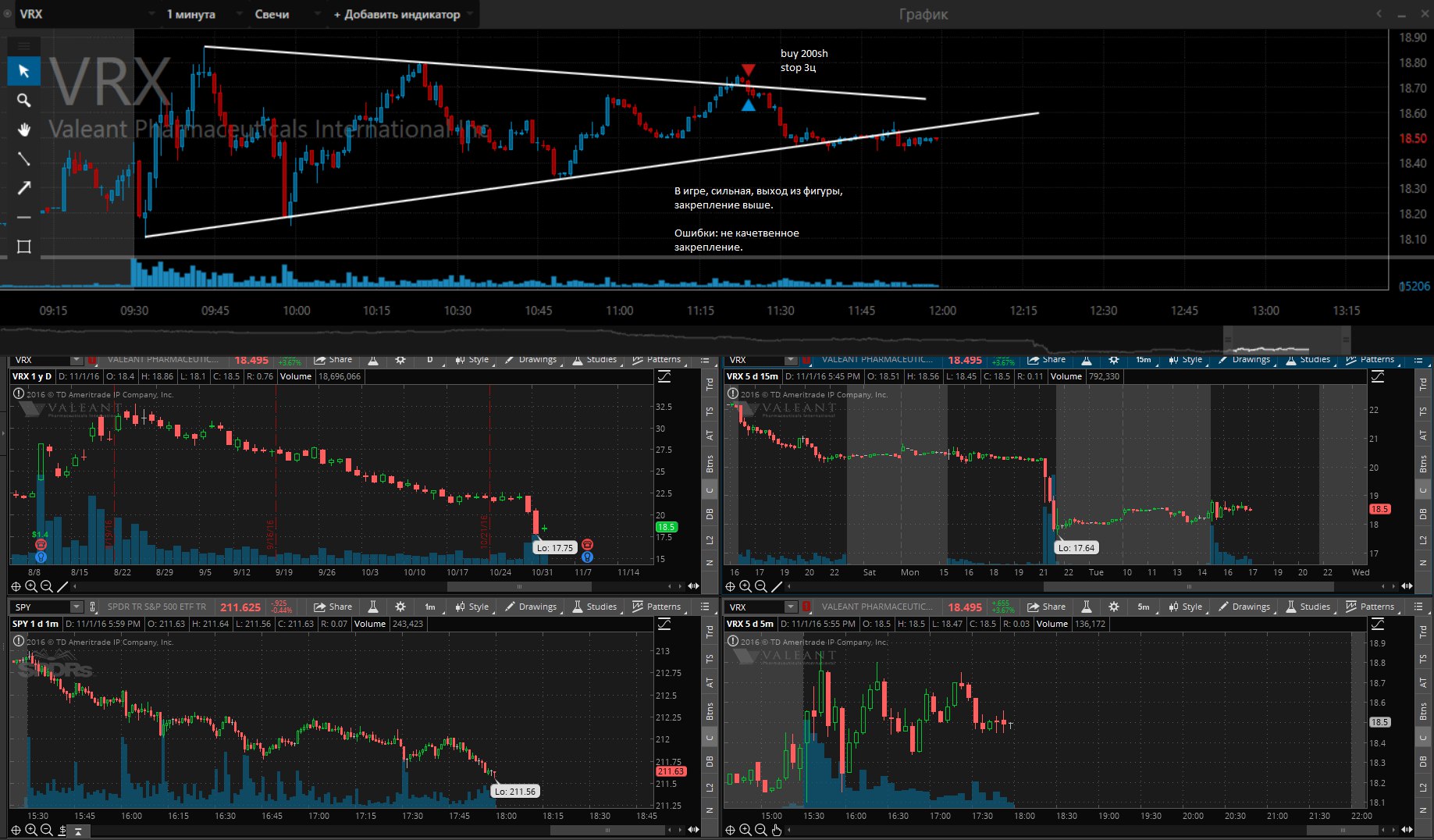Select the trend line drawing tool in top chart
Screen dimensions: 1434x840
coord(23,158)
